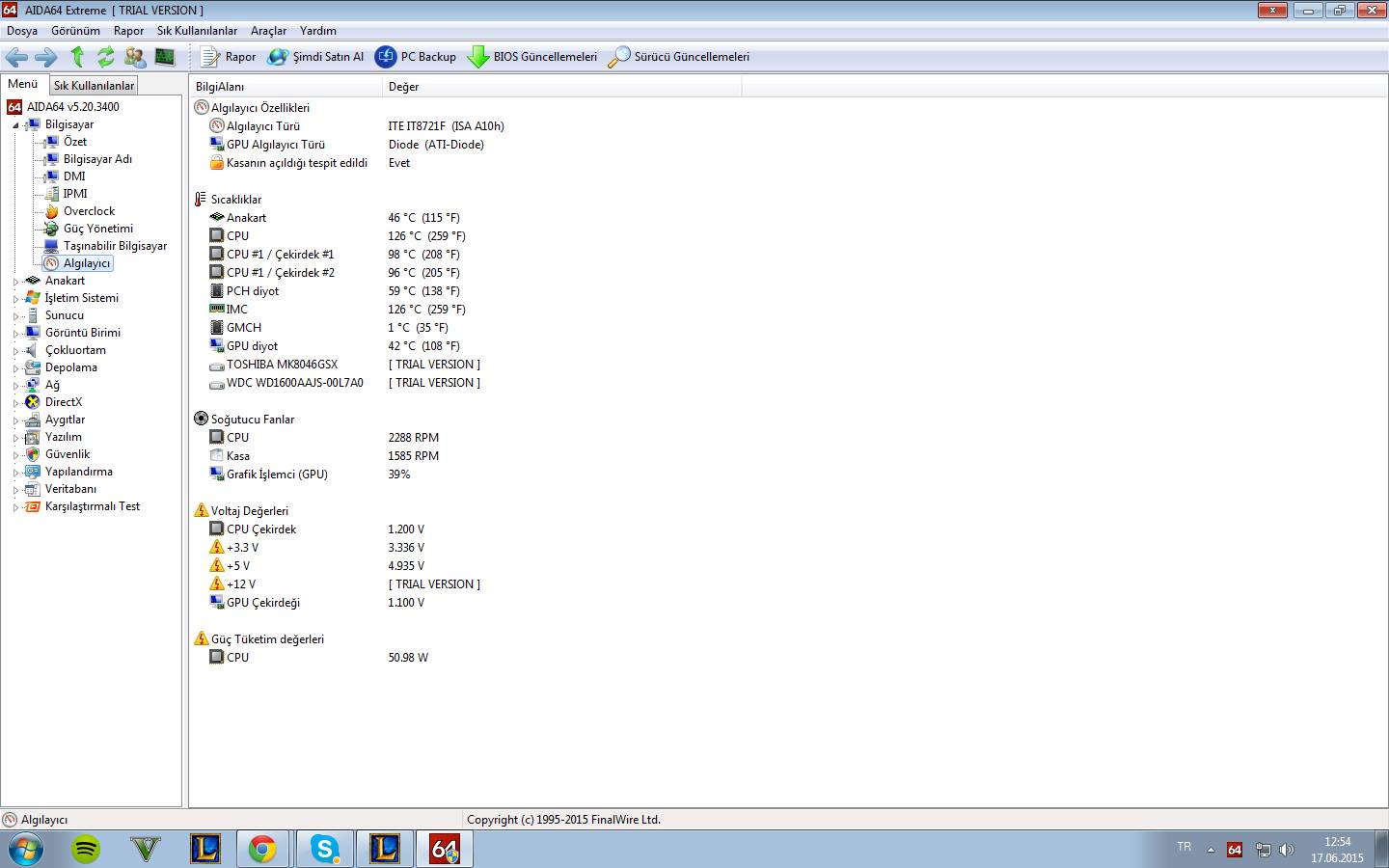The width and height of the screenshot is (1389, 868).
Task: Click the Karşılaştırmalı Test benchmark icon
Action: click(33, 506)
